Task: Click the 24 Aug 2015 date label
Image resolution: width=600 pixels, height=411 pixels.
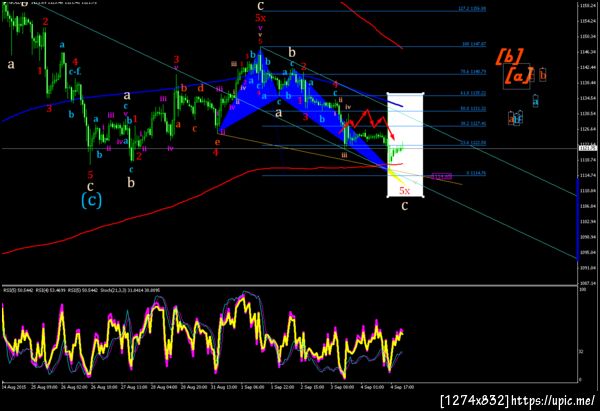Action: click(x=14, y=387)
